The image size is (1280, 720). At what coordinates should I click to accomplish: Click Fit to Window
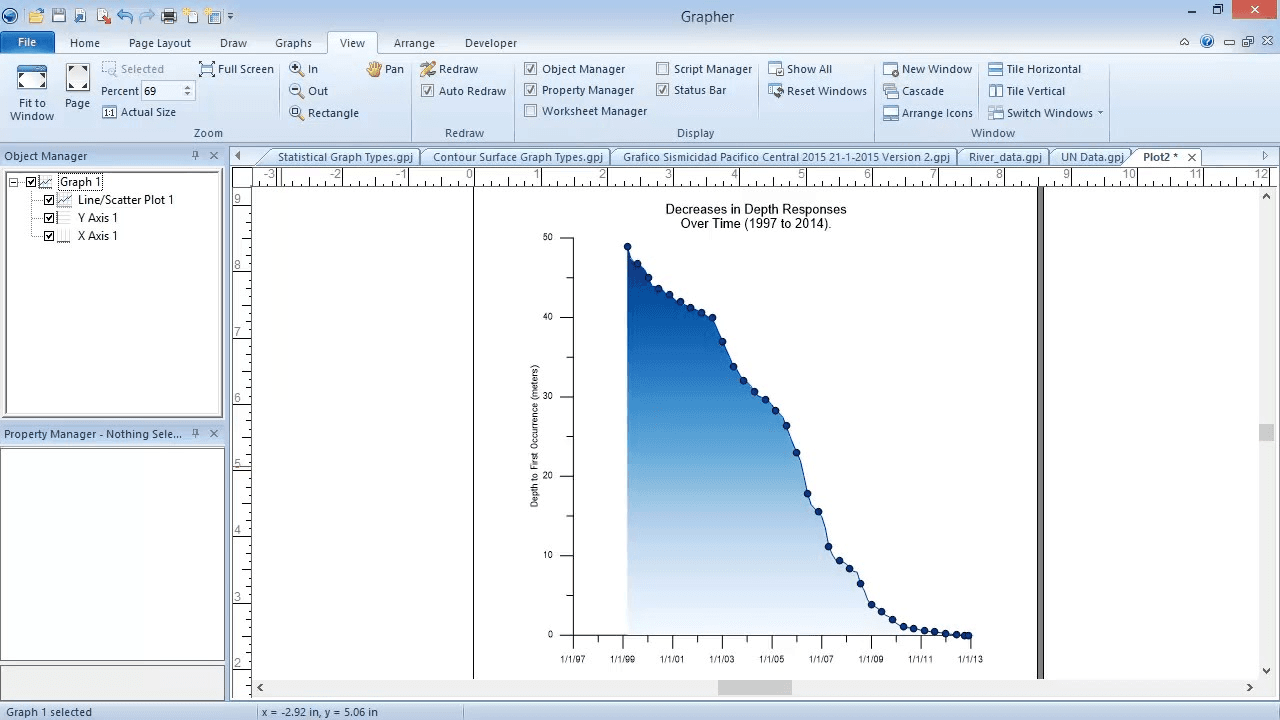(31, 90)
